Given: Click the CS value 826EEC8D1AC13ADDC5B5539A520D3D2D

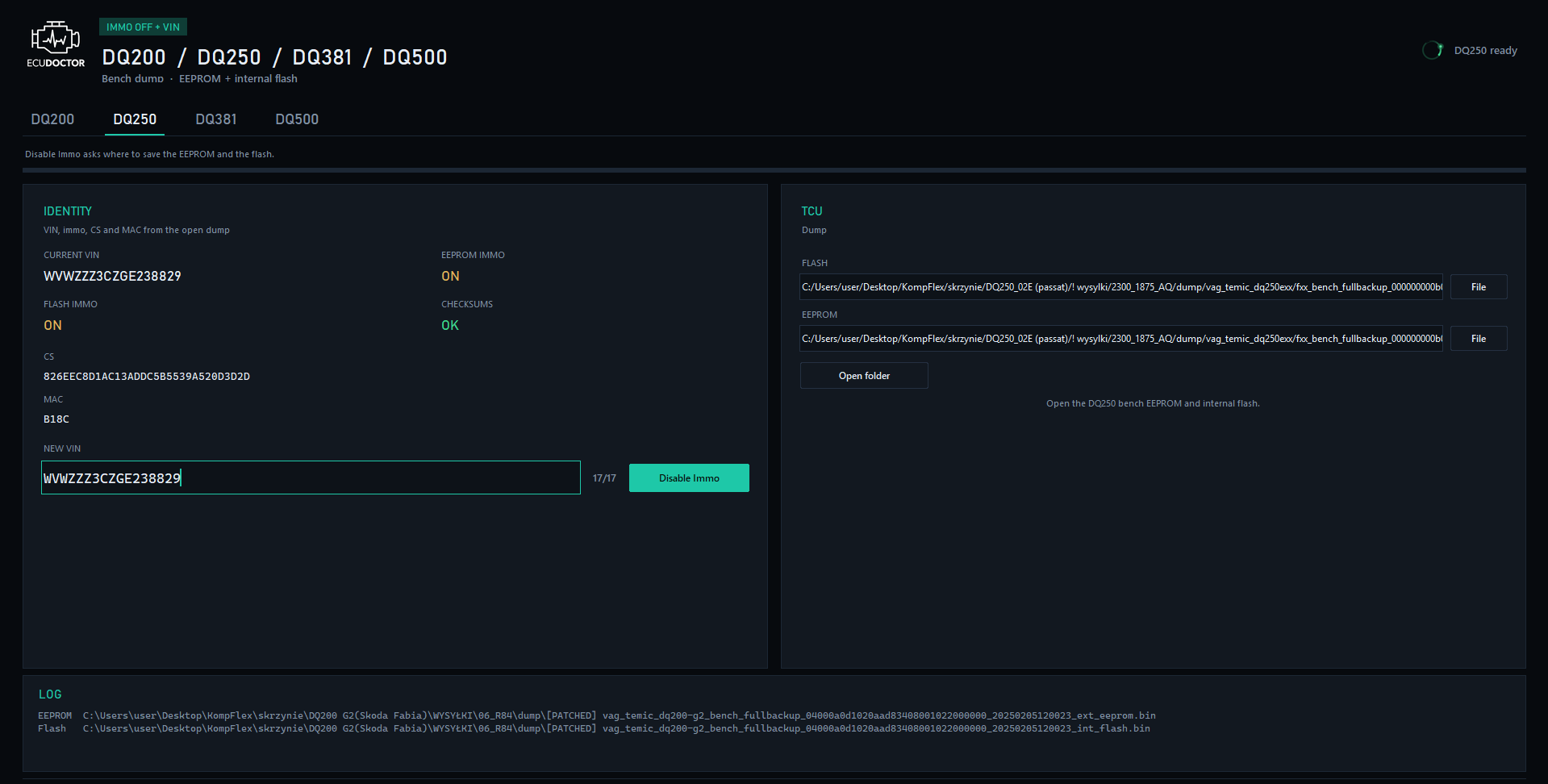Looking at the screenshot, I should [147, 377].
